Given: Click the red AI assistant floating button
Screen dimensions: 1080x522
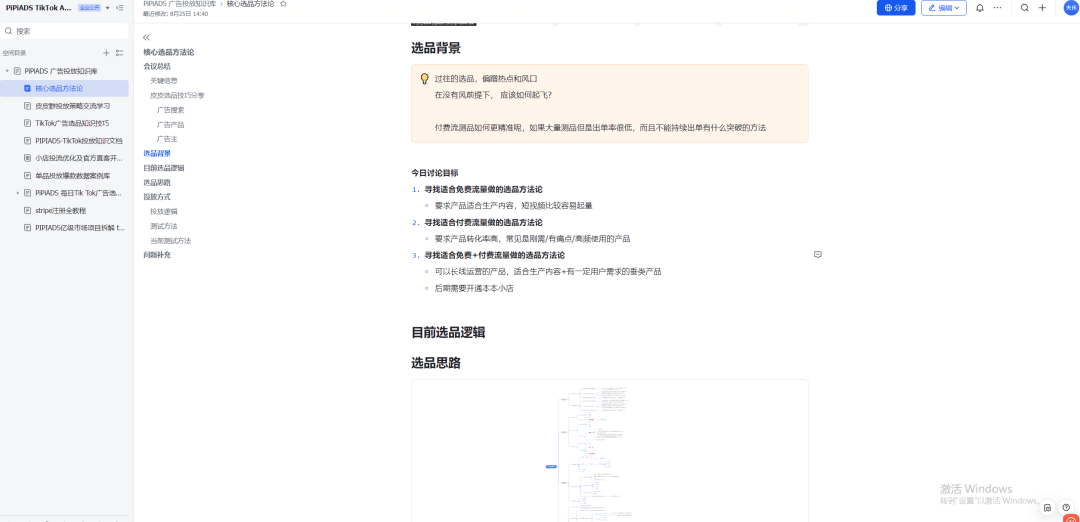Looking at the screenshot, I should click(1072, 518).
